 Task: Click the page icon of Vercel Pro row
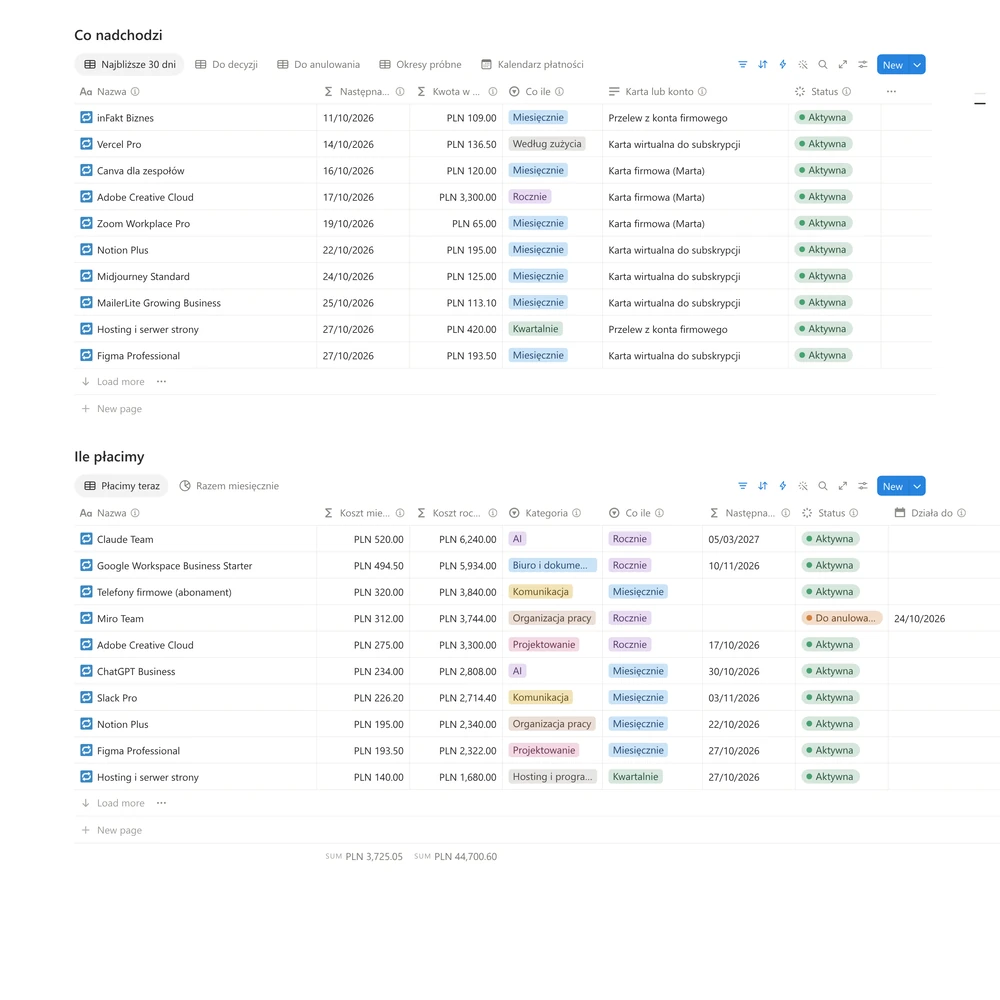tap(86, 144)
